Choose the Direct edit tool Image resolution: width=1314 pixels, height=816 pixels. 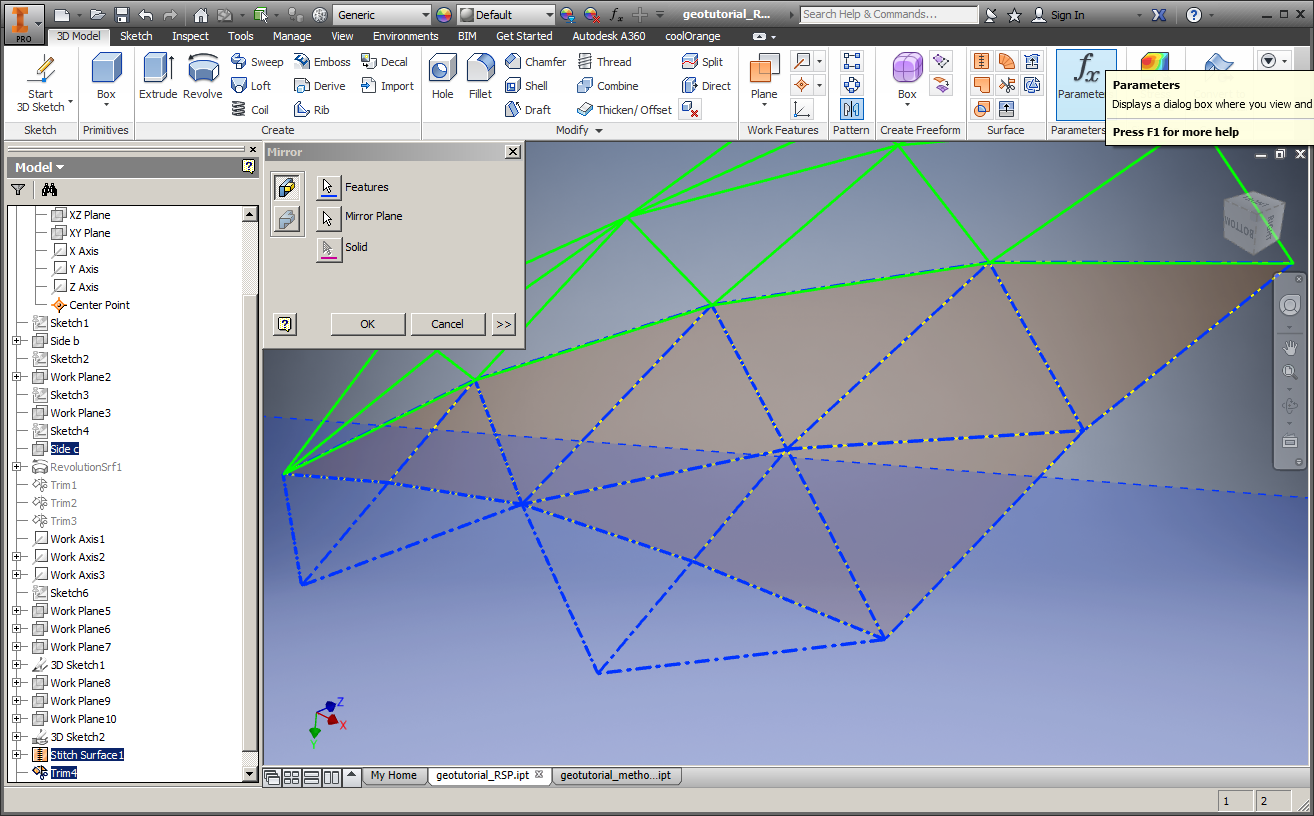706,86
